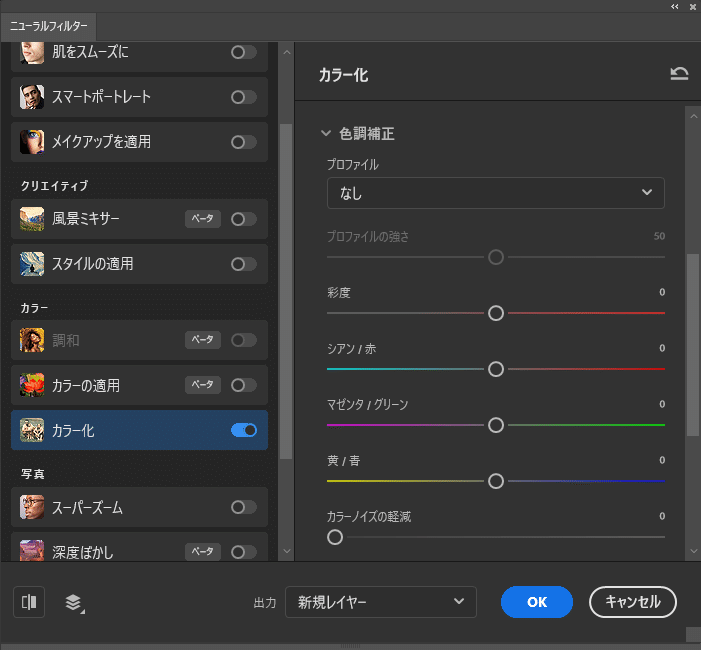The width and height of the screenshot is (701, 650).
Task: Click the クリエイティブ category heading
Action: click(x=55, y=186)
